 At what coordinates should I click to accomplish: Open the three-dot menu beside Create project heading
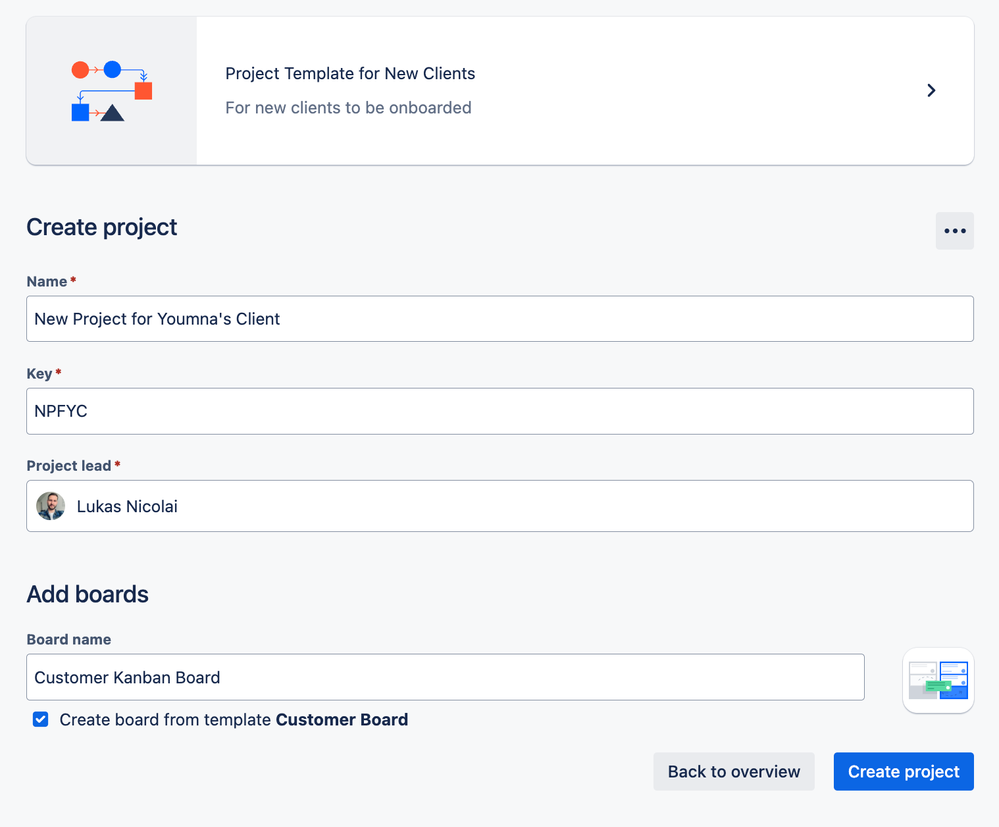click(x=954, y=231)
